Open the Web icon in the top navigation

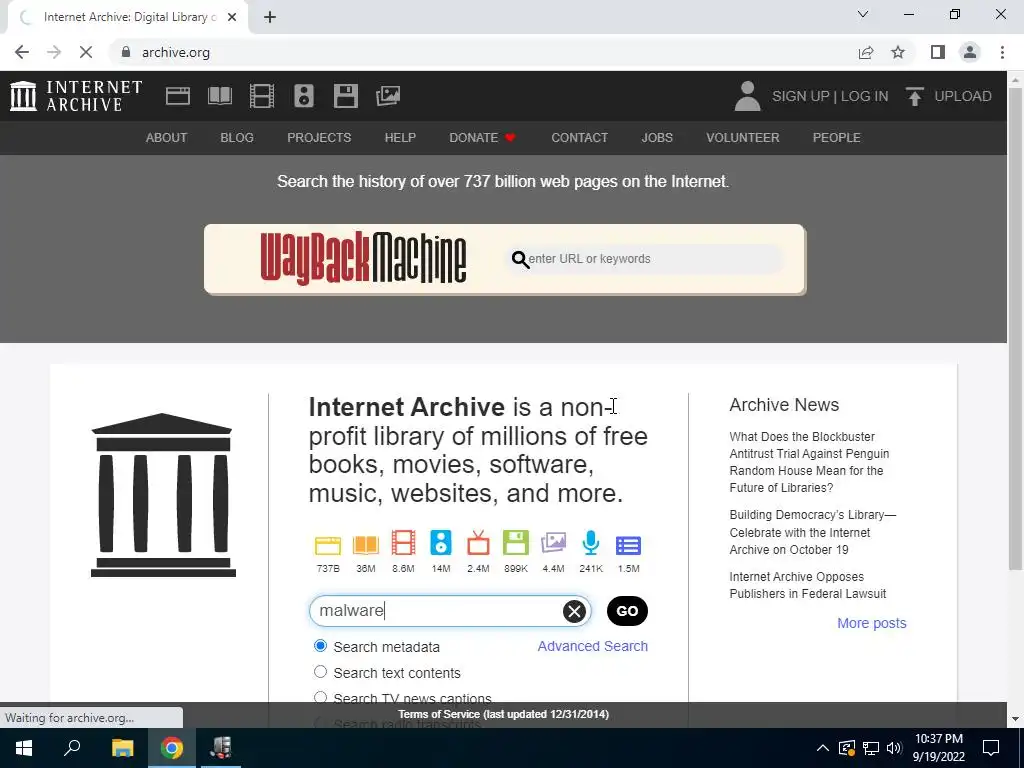pyautogui.click(x=178, y=96)
